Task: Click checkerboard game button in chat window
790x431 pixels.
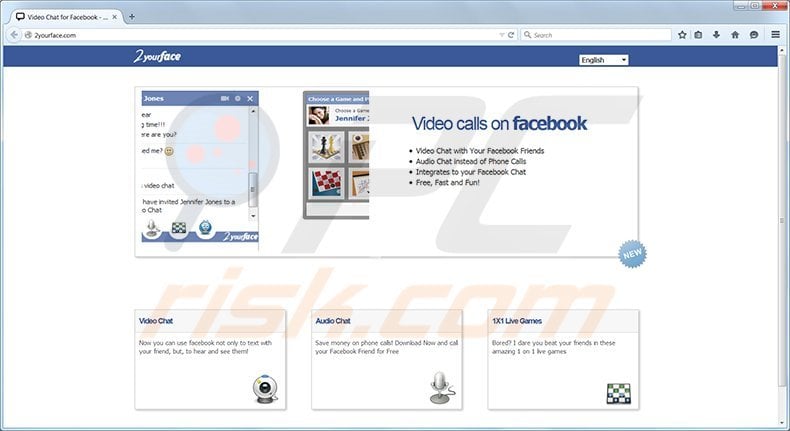Action: (x=179, y=228)
